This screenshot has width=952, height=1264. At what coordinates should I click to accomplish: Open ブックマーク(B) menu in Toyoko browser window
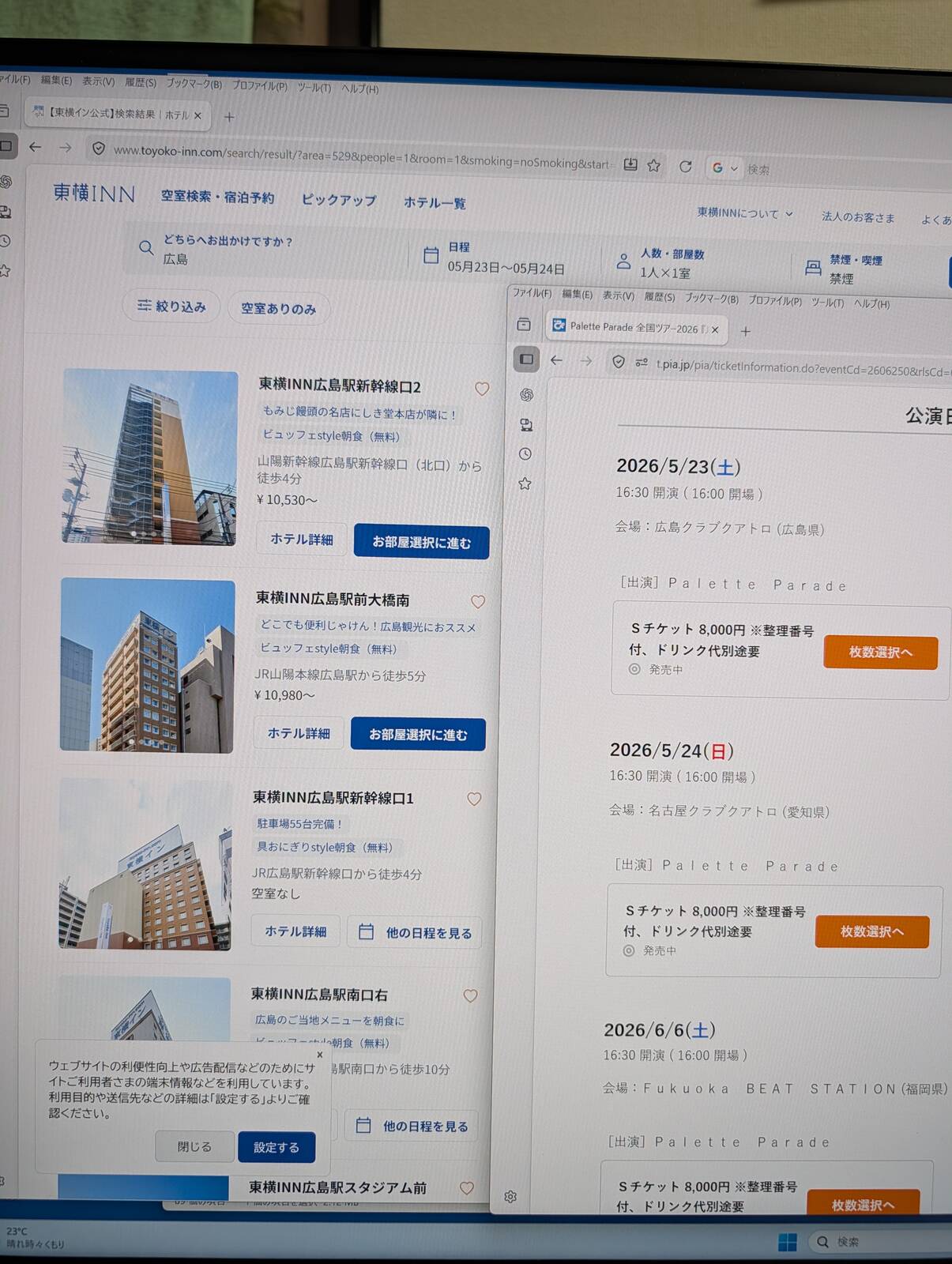point(194,84)
